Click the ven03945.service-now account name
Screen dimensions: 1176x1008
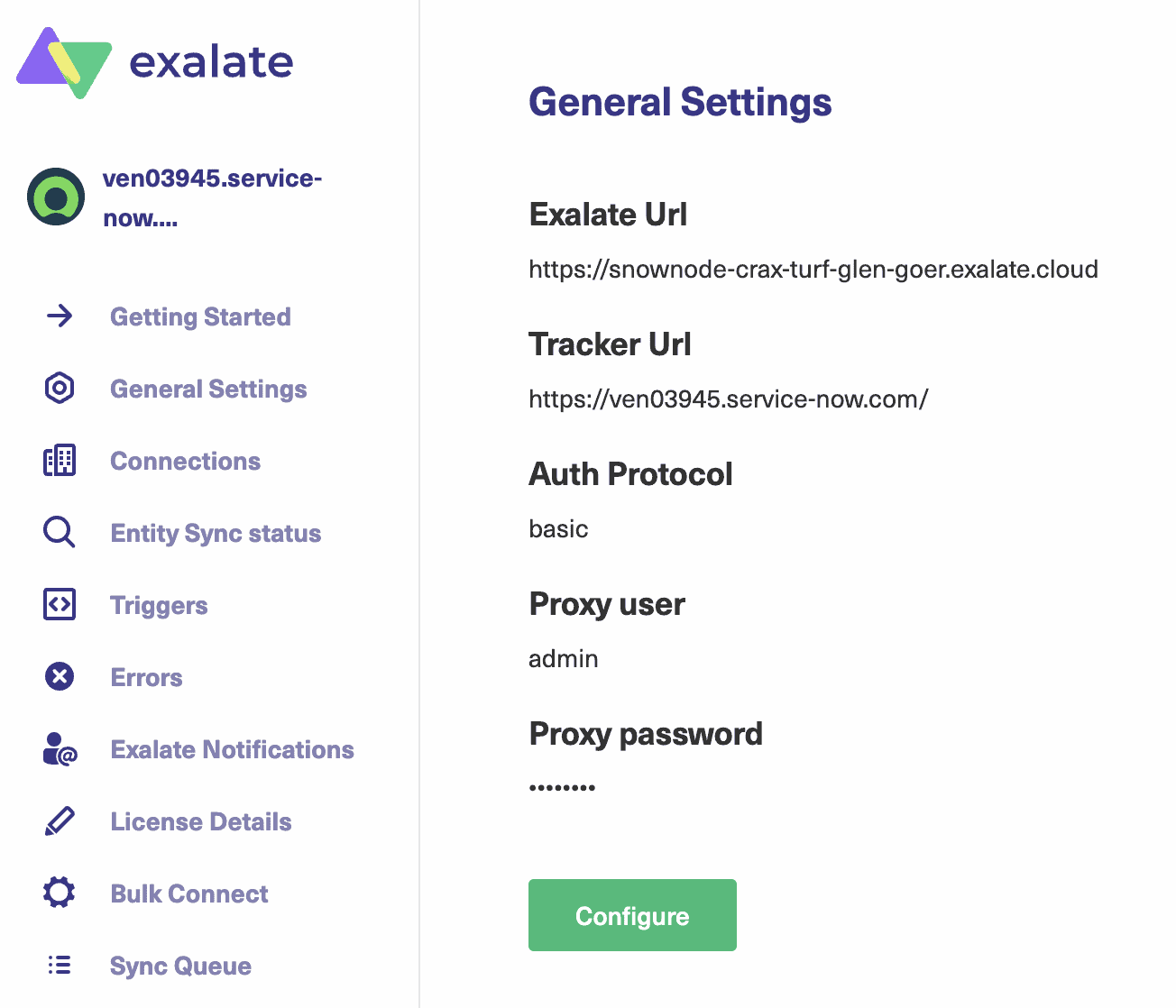click(214, 197)
